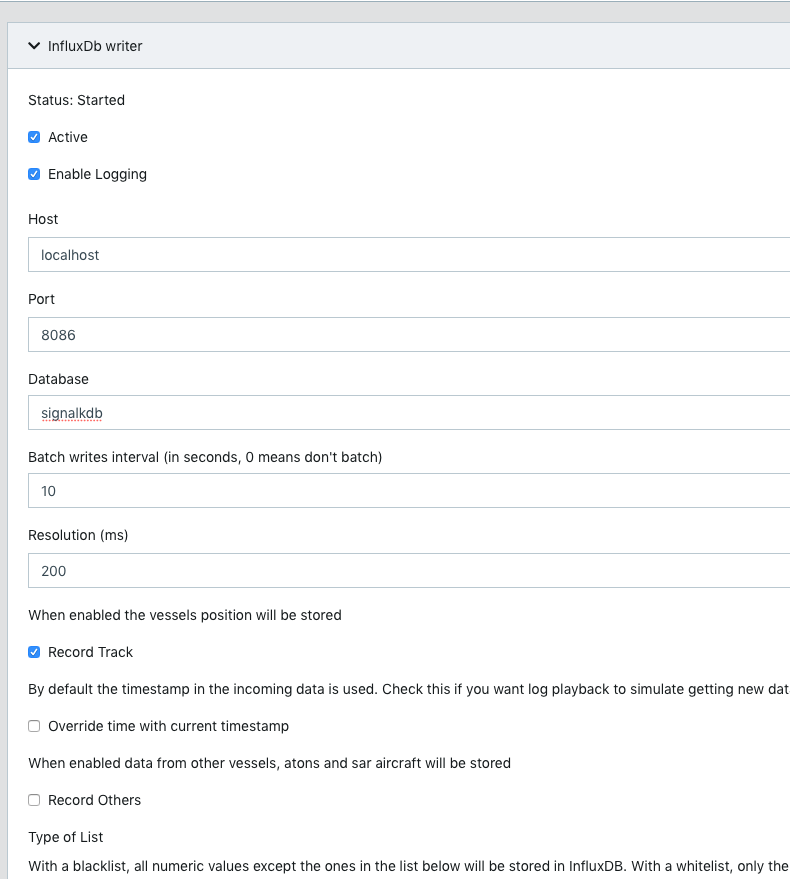790x879 pixels.
Task: Uncheck the Active checkbox
Action: coord(33,136)
